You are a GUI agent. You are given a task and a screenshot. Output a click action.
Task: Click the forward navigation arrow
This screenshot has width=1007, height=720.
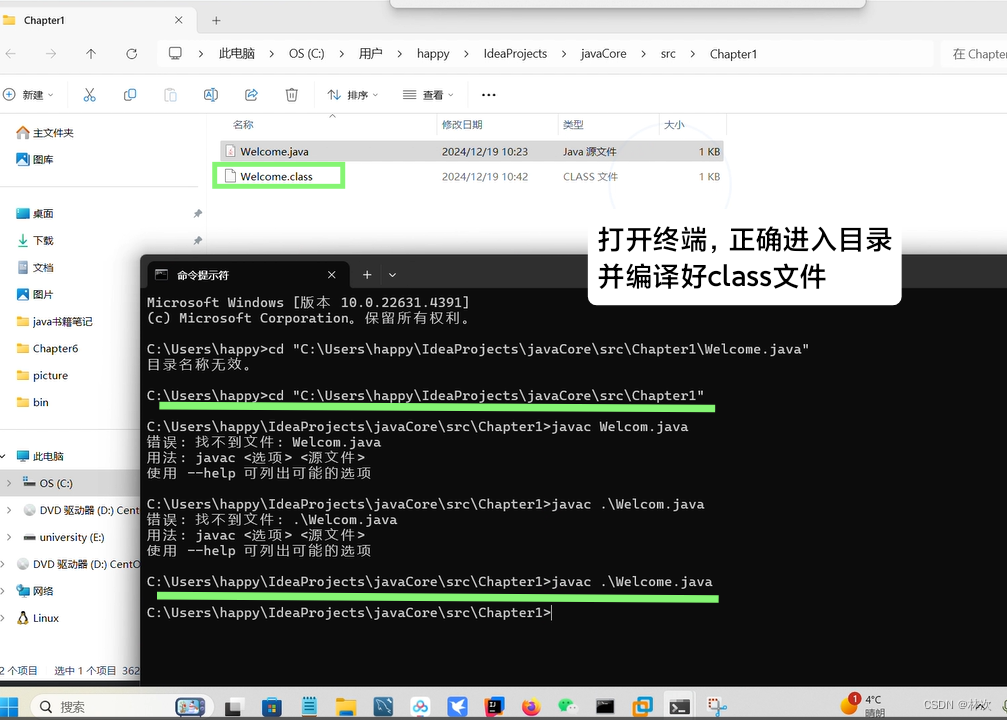point(51,54)
